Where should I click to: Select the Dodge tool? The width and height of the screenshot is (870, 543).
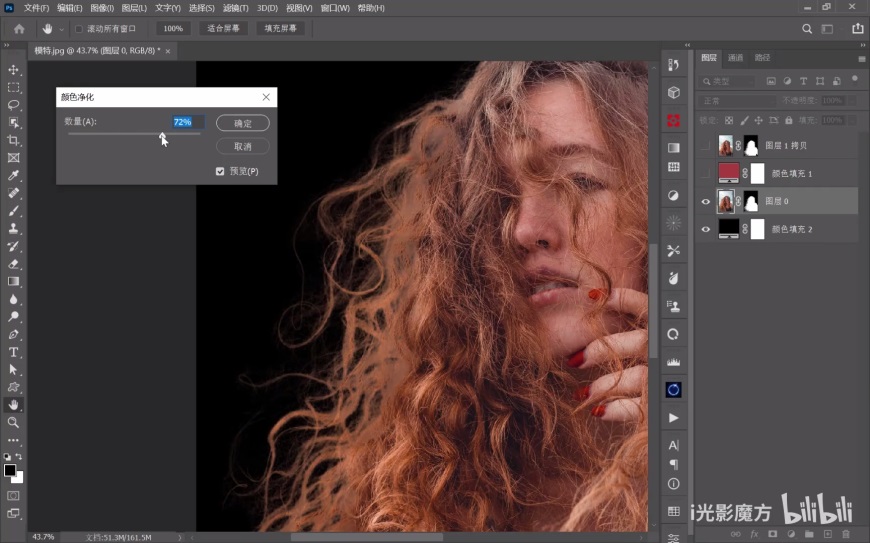(x=13, y=317)
